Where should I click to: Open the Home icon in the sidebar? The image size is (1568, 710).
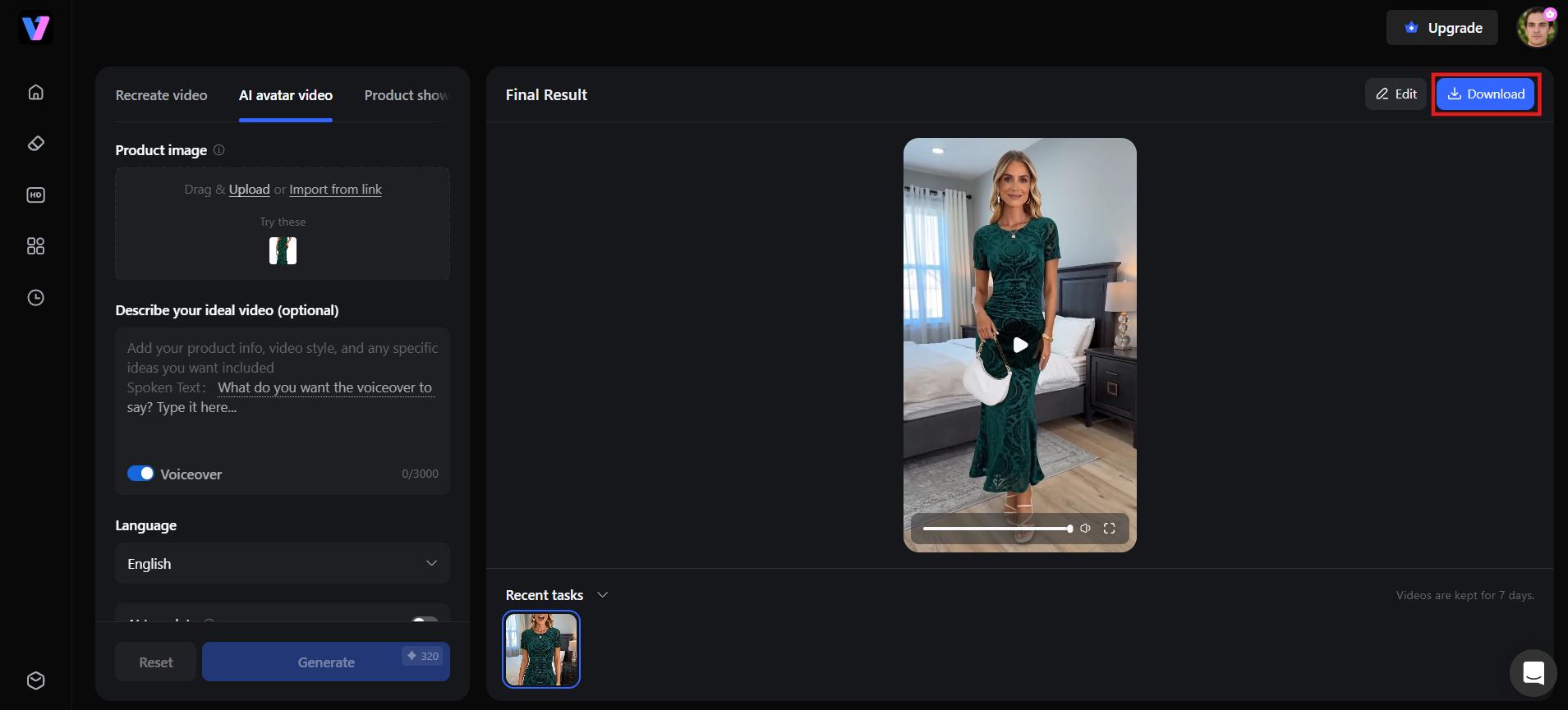tap(35, 92)
